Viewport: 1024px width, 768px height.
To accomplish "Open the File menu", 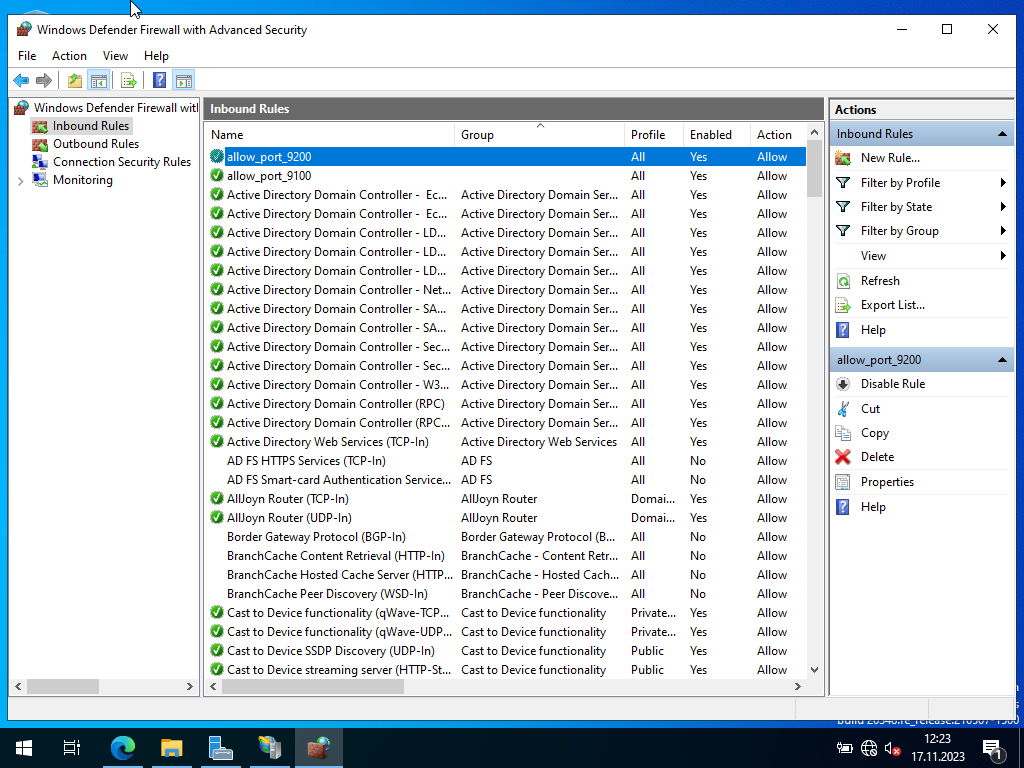I will pos(27,56).
